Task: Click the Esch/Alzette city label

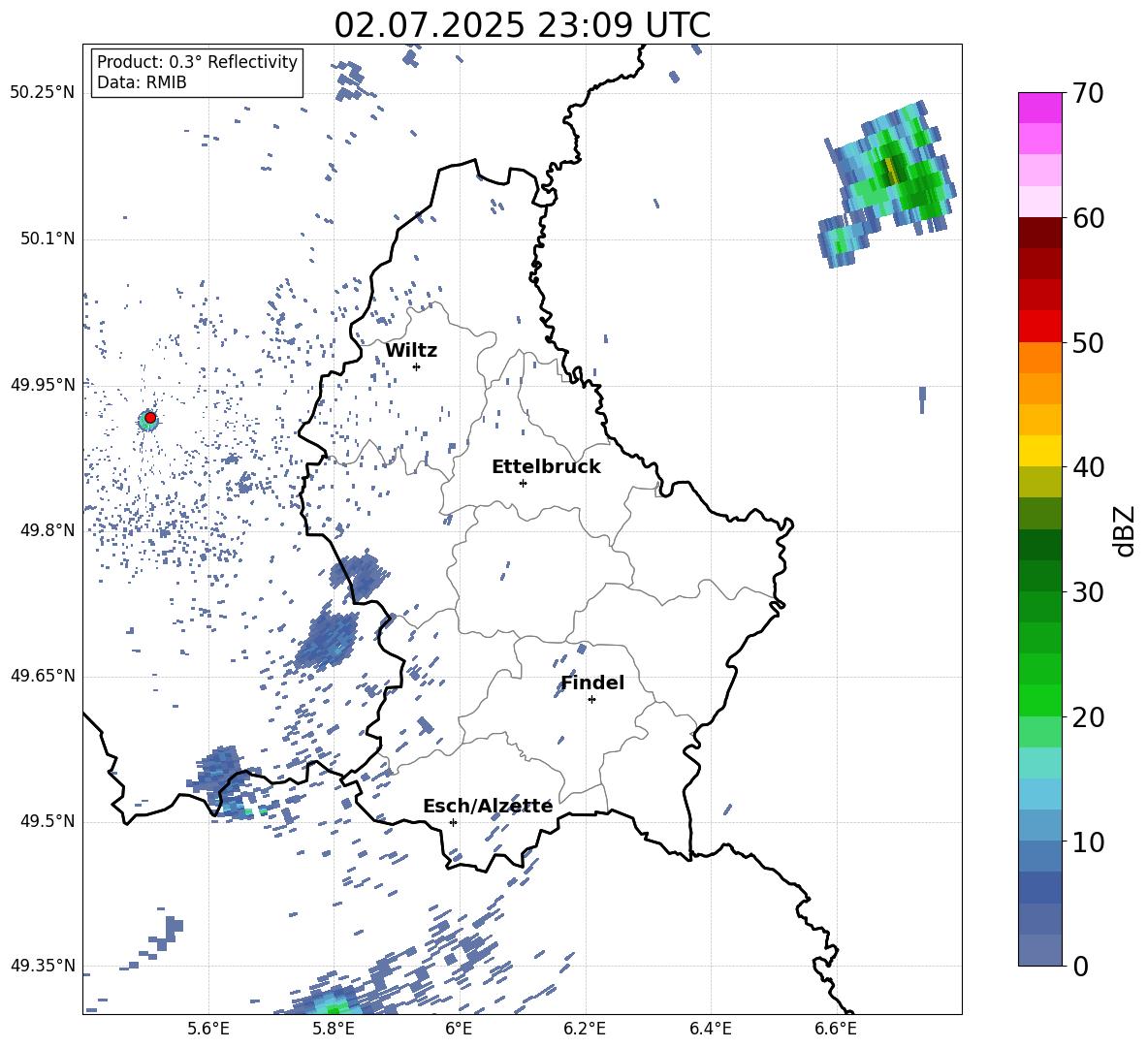Action: (488, 806)
